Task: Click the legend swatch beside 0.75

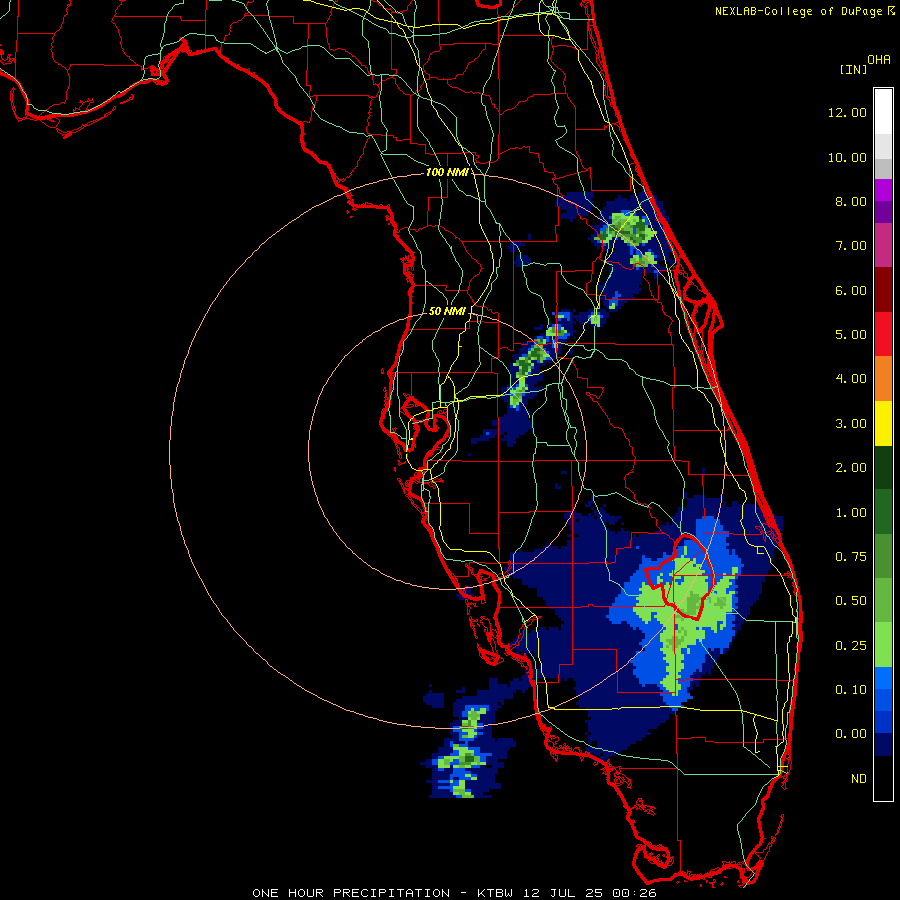Action: coord(883,556)
